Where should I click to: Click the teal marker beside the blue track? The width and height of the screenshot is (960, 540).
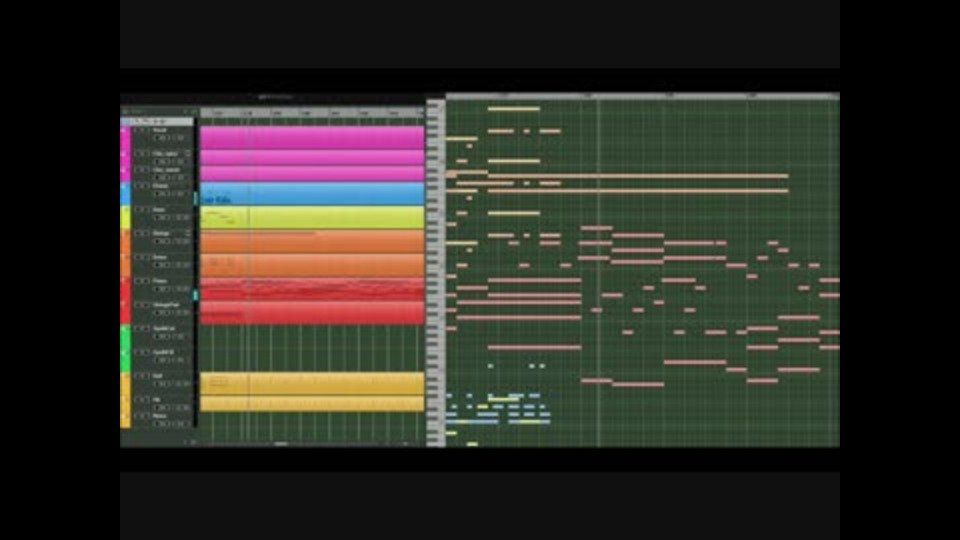[x=196, y=198]
